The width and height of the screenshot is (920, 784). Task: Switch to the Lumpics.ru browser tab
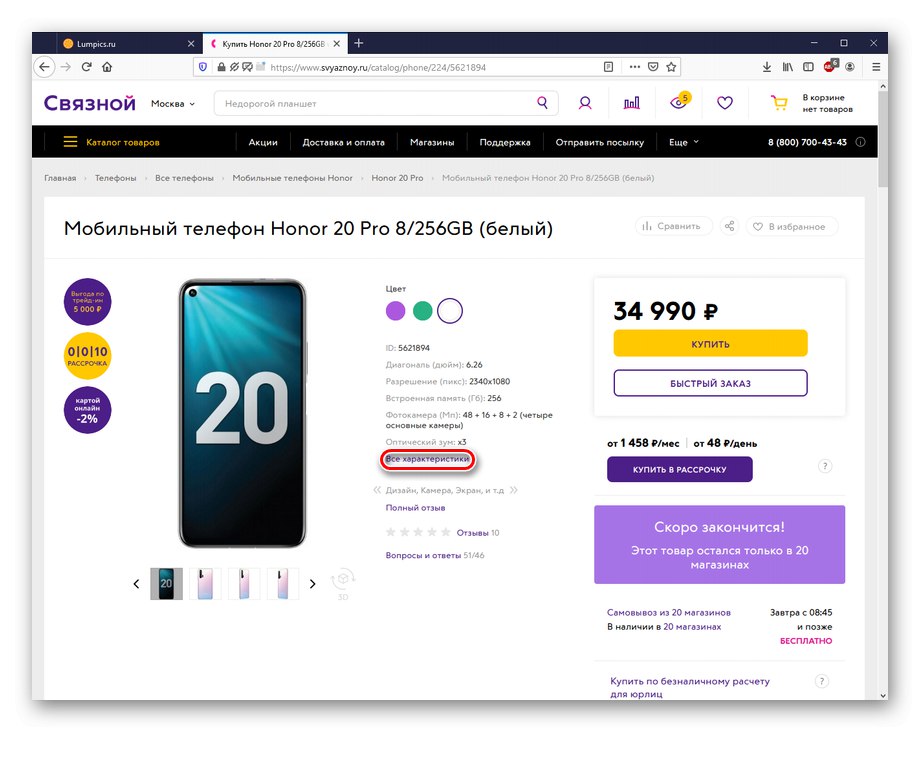[x=120, y=44]
